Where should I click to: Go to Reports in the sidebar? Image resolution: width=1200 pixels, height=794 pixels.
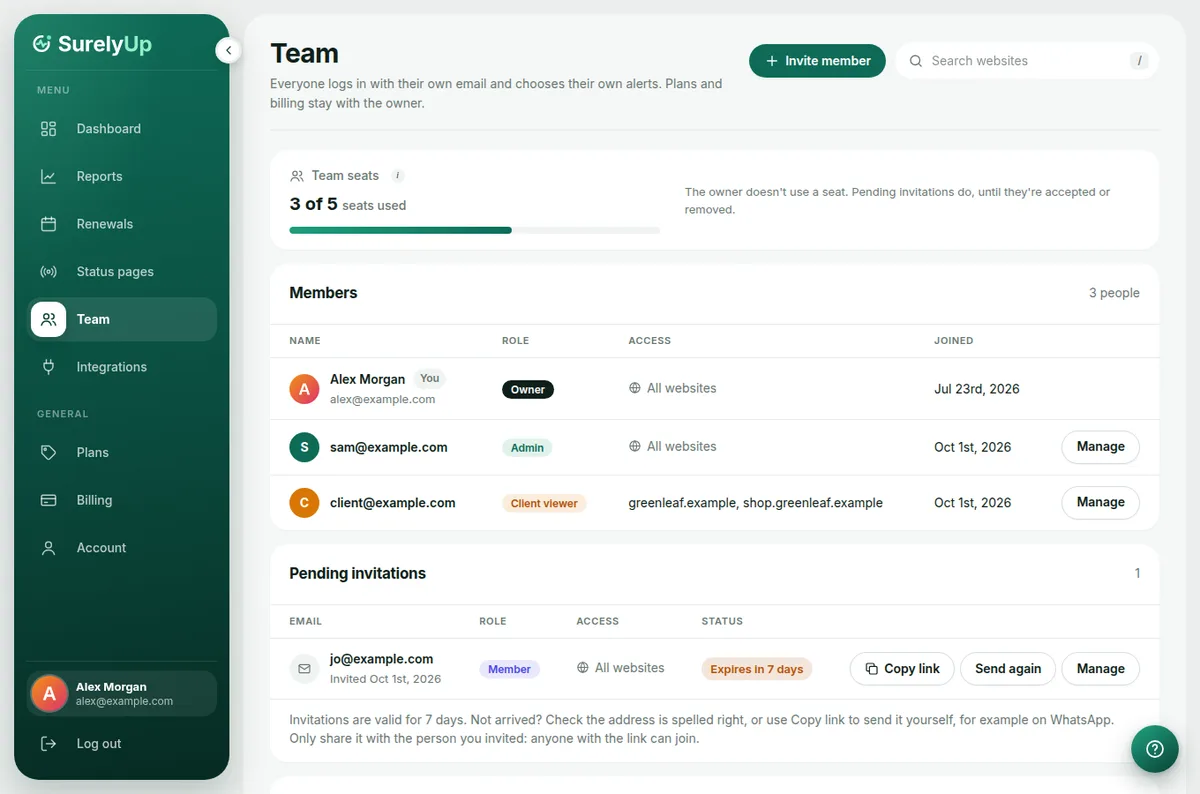(123, 176)
